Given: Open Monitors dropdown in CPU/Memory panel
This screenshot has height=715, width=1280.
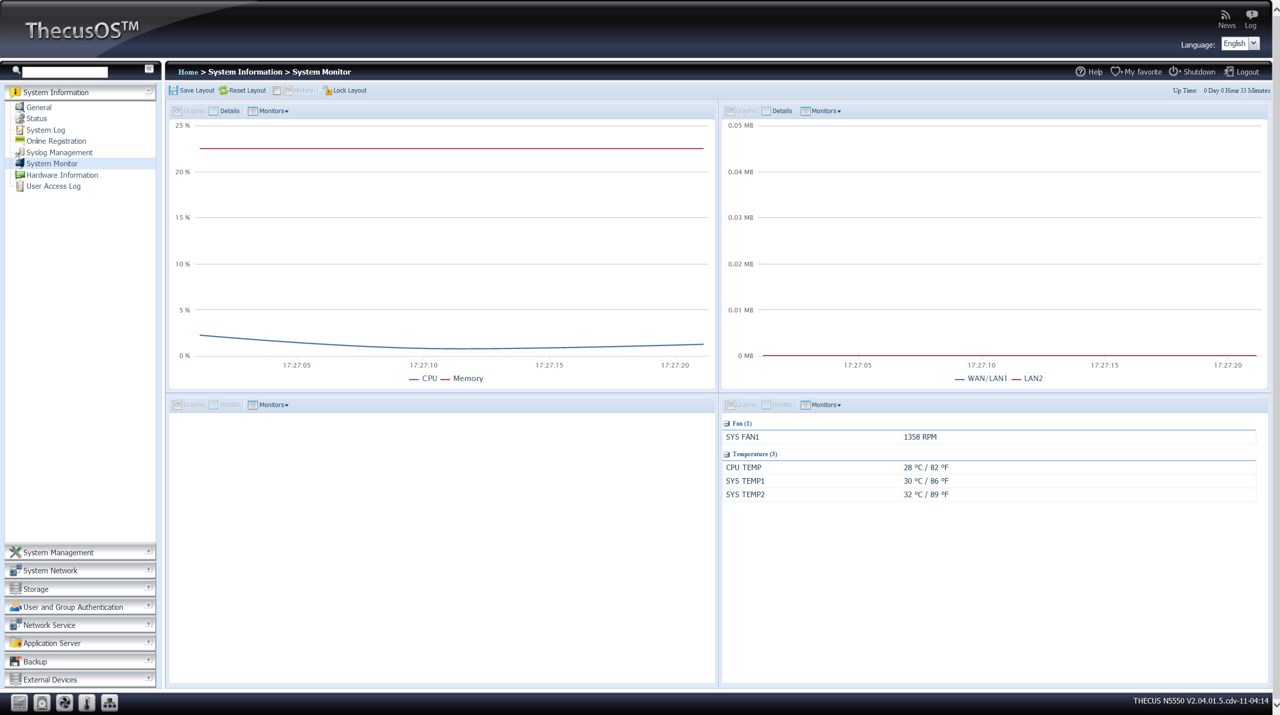Looking at the screenshot, I should [x=268, y=111].
